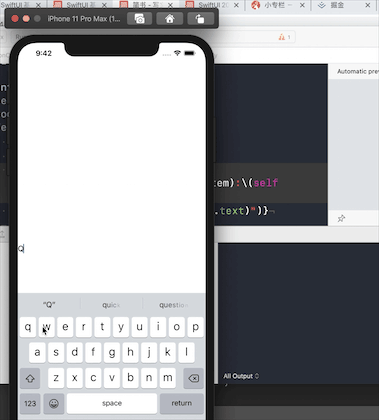Tap the p key

195,327
